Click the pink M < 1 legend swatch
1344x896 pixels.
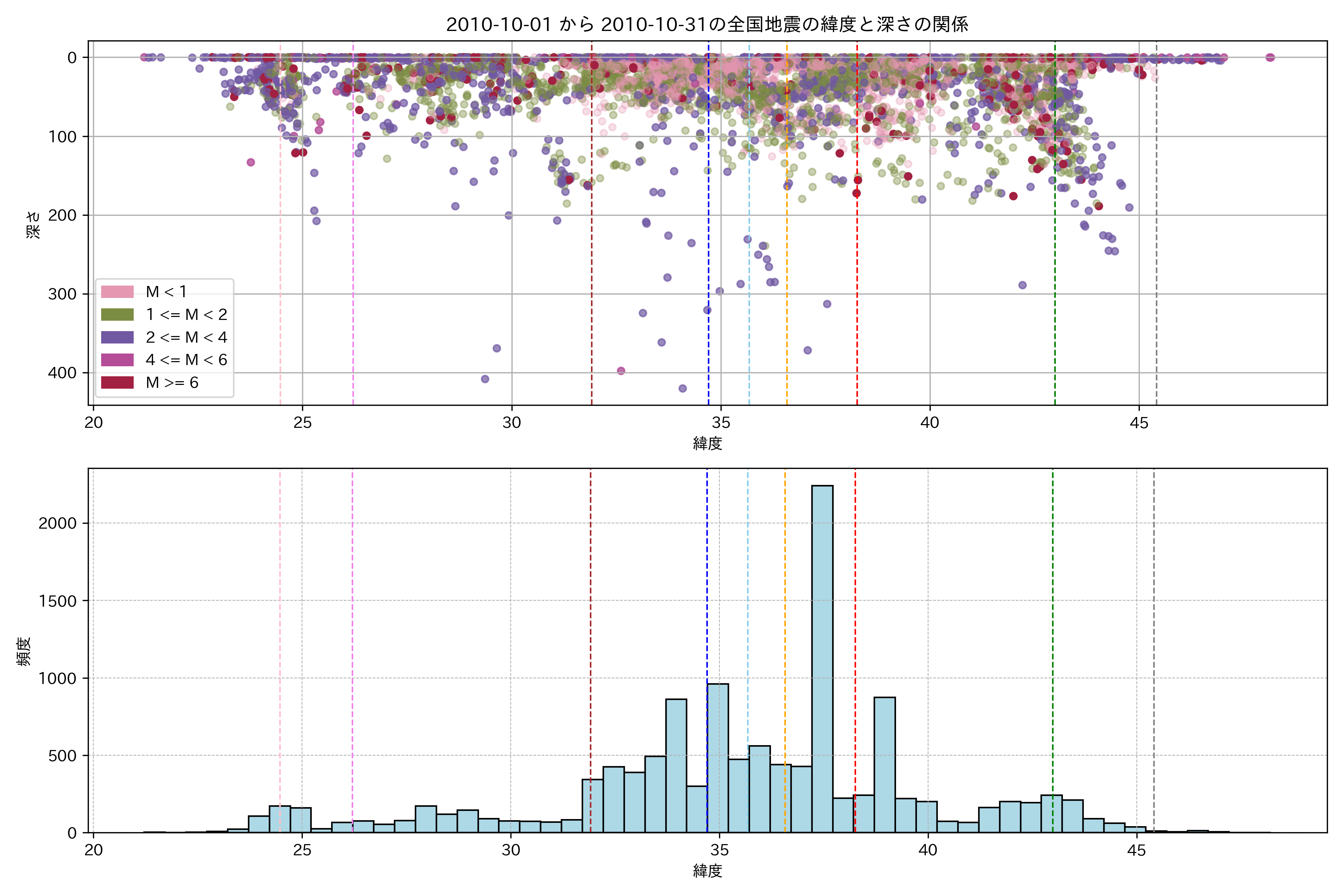(x=117, y=292)
